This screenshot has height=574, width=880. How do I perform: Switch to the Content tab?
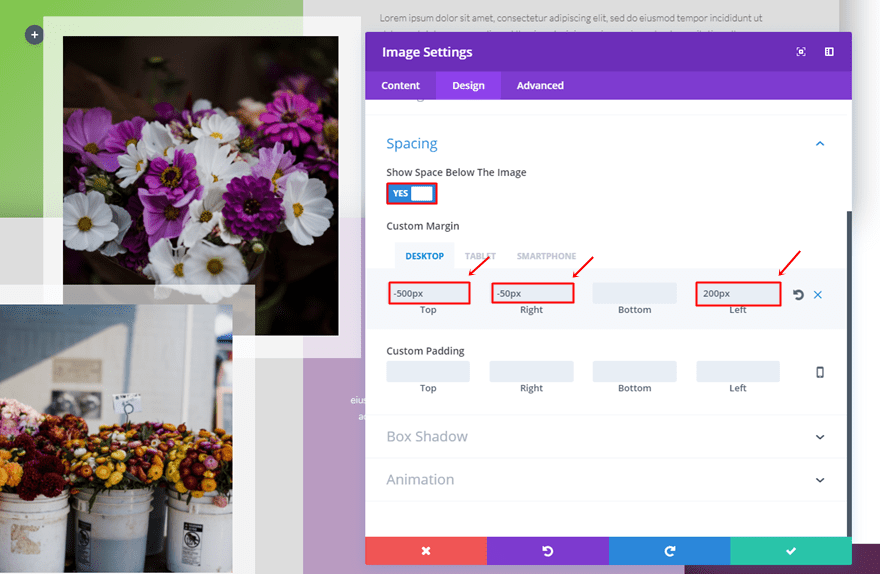[x=401, y=86]
